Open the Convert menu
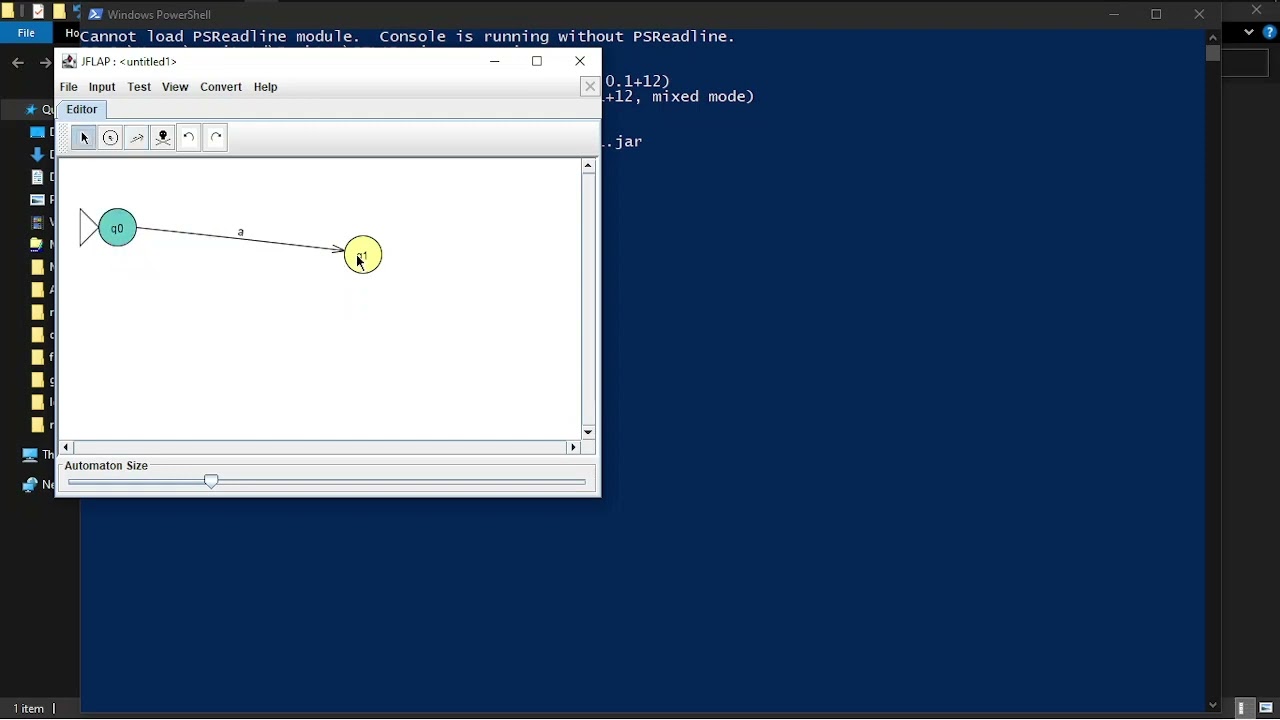Image resolution: width=1280 pixels, height=720 pixels. click(221, 87)
